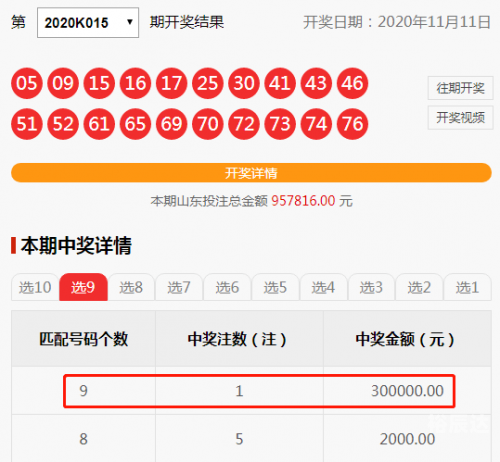Viewport: 500px width, 462px height.
Task: Click the red ball numbered 76
Action: (352, 124)
